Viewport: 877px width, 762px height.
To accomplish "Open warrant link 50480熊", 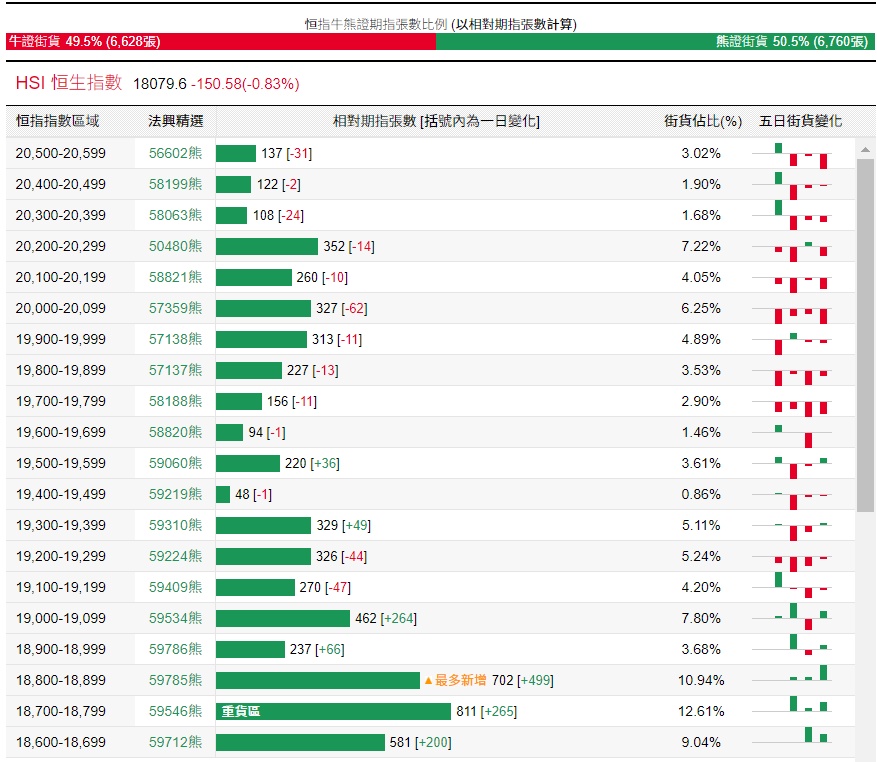I will click(175, 246).
